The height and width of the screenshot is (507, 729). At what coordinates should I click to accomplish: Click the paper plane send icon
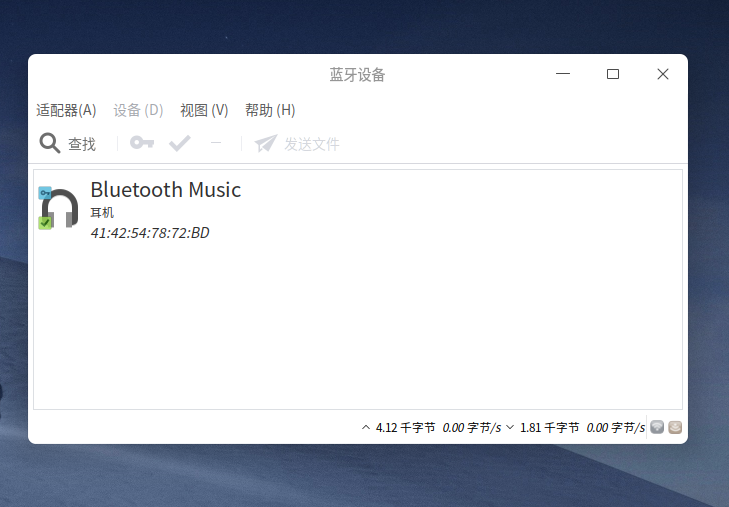click(266, 144)
